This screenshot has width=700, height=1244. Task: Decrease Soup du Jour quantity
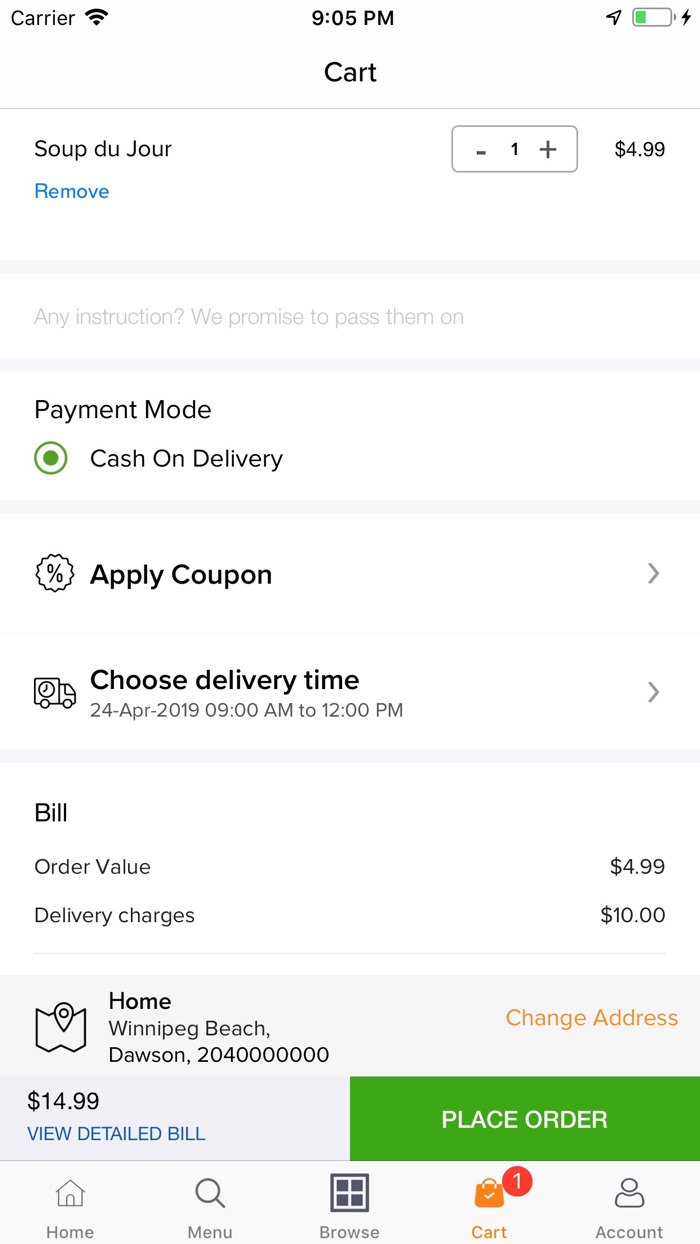coord(481,150)
